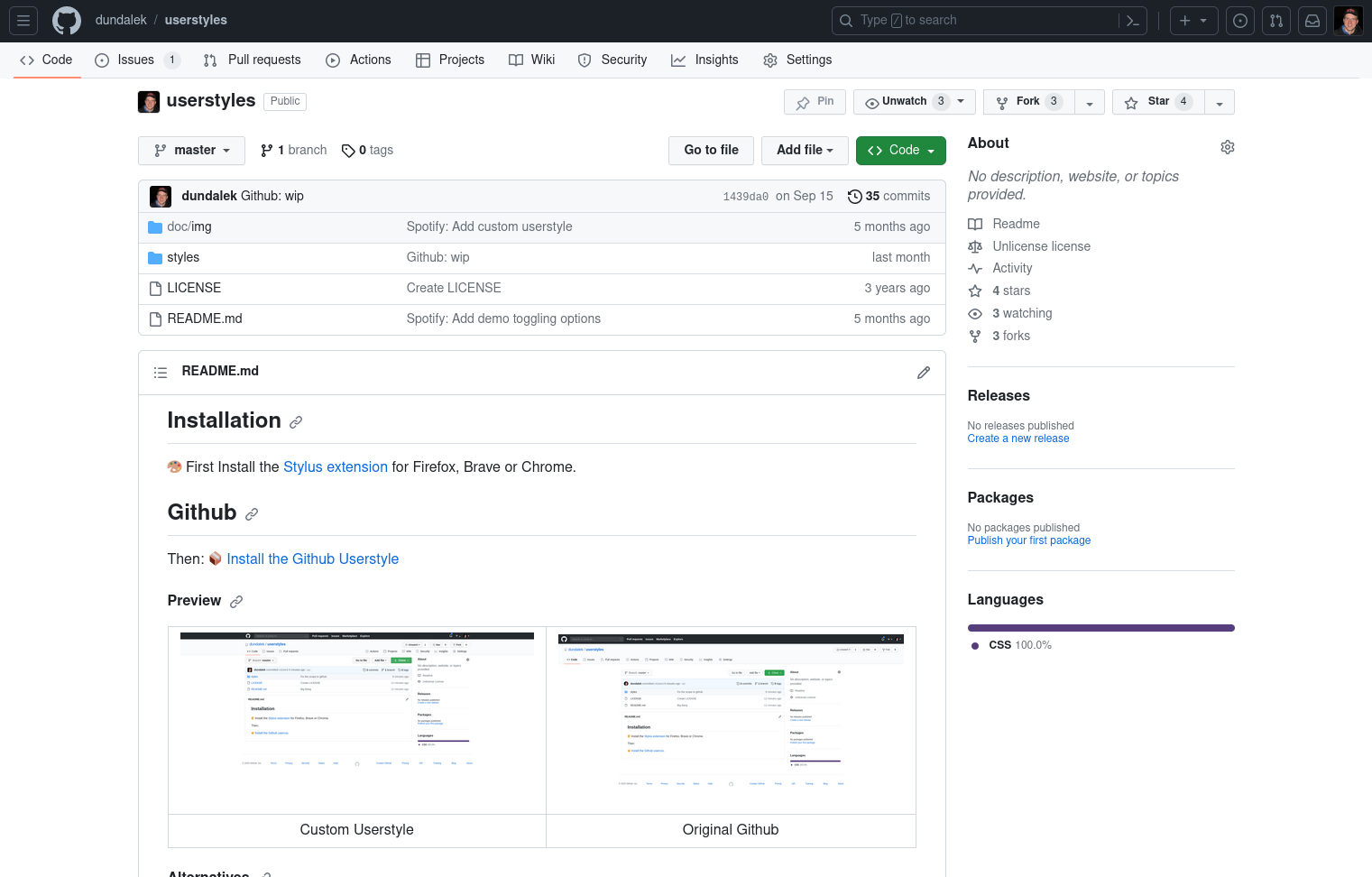The width and height of the screenshot is (1372, 877).
Task: Open the styles folder
Action: pyautogui.click(x=183, y=257)
